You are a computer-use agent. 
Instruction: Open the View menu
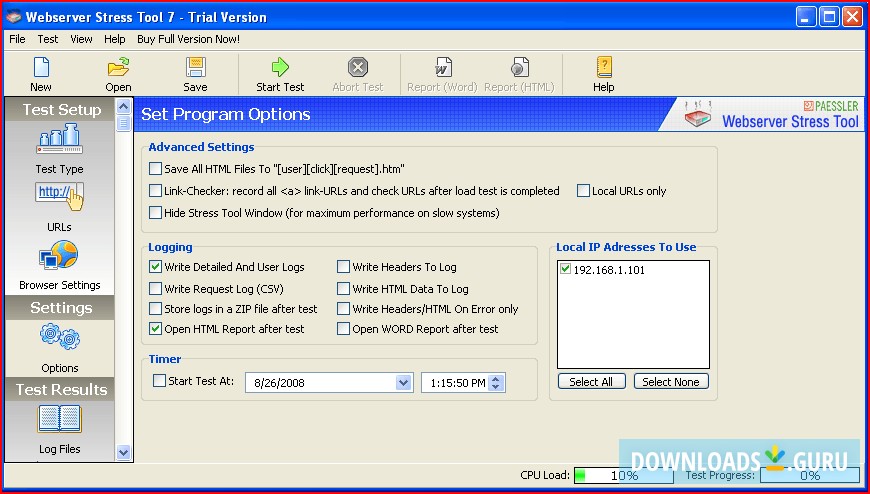(81, 39)
